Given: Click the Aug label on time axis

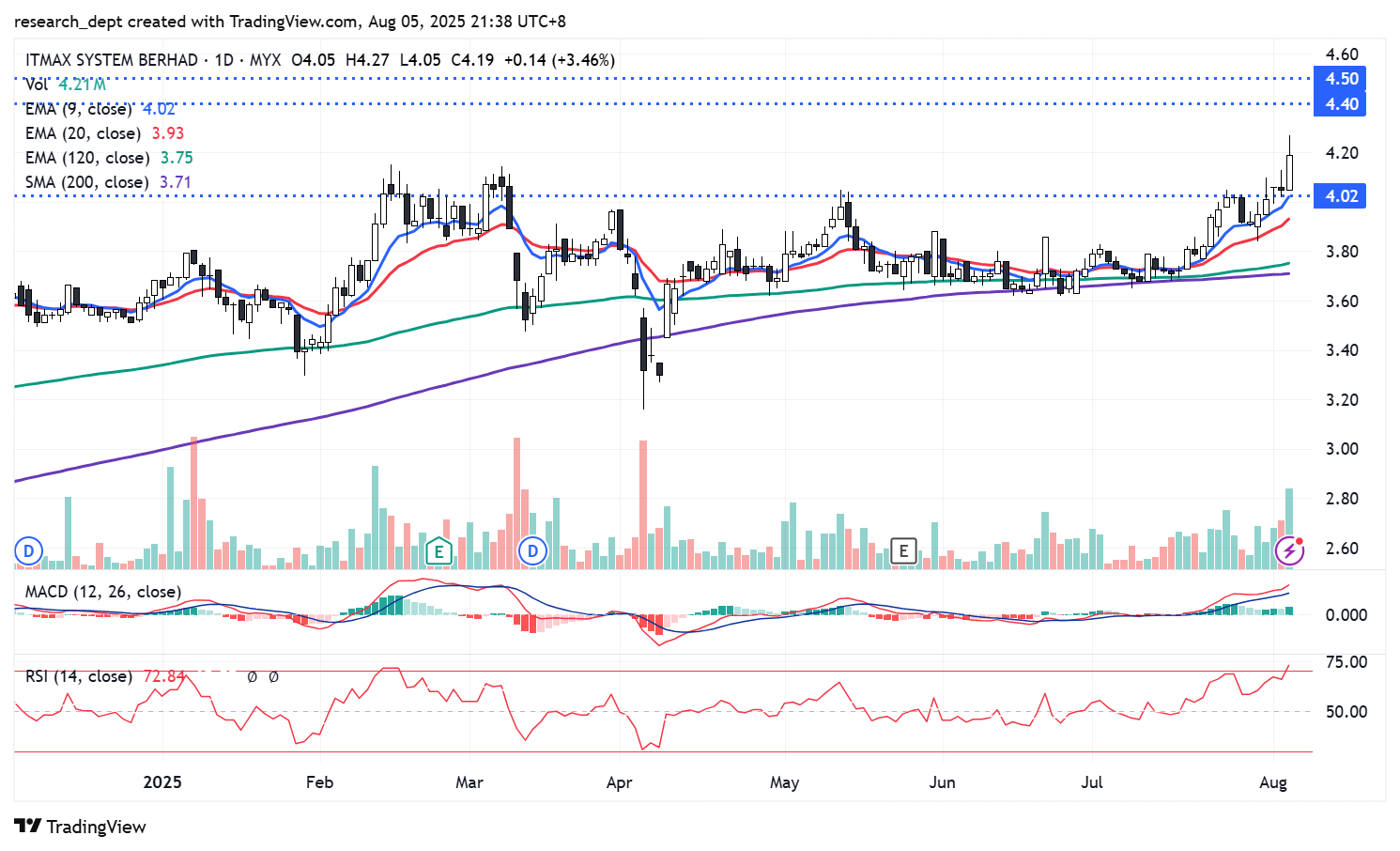Looking at the screenshot, I should pyautogui.click(x=1273, y=782).
